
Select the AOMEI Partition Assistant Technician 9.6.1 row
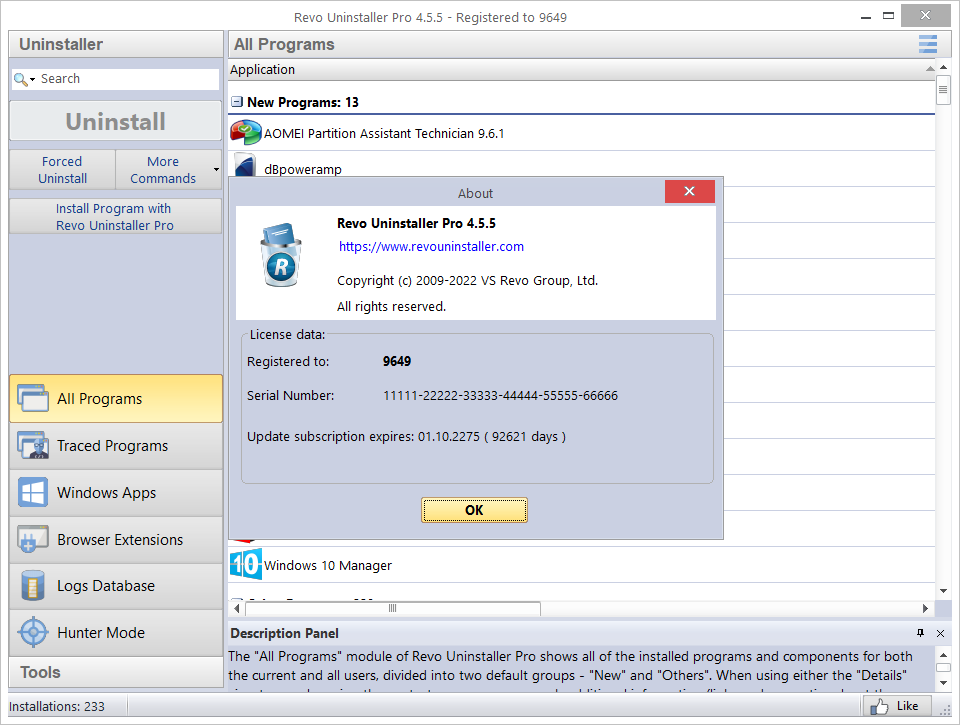(582, 133)
